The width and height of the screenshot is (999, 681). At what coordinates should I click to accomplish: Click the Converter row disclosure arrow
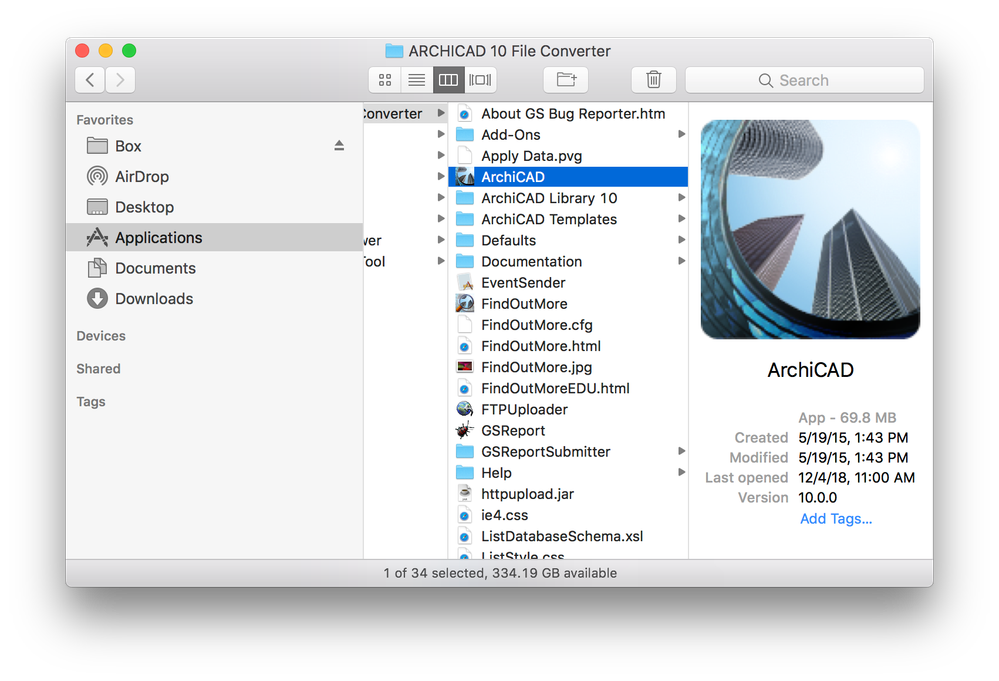pyautogui.click(x=440, y=113)
